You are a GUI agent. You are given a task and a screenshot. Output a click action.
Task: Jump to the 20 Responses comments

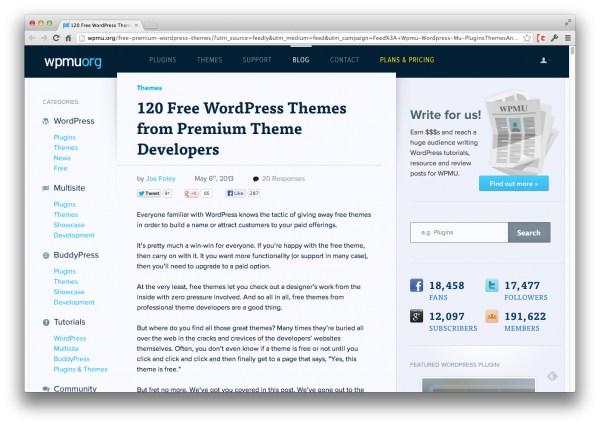pyautogui.click(x=283, y=178)
